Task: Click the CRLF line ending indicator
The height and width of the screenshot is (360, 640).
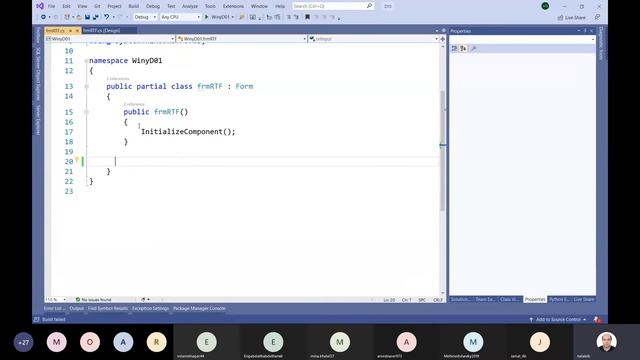Action: tap(438, 300)
